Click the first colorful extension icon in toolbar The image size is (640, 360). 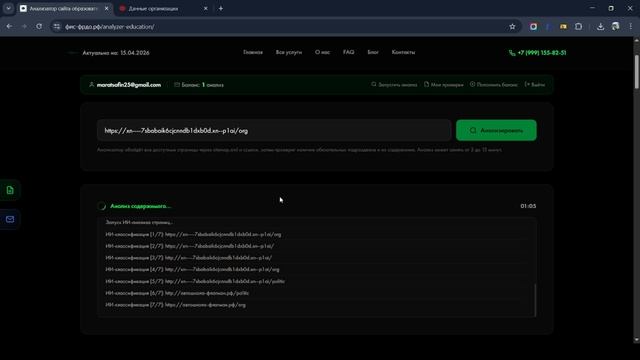point(533,27)
